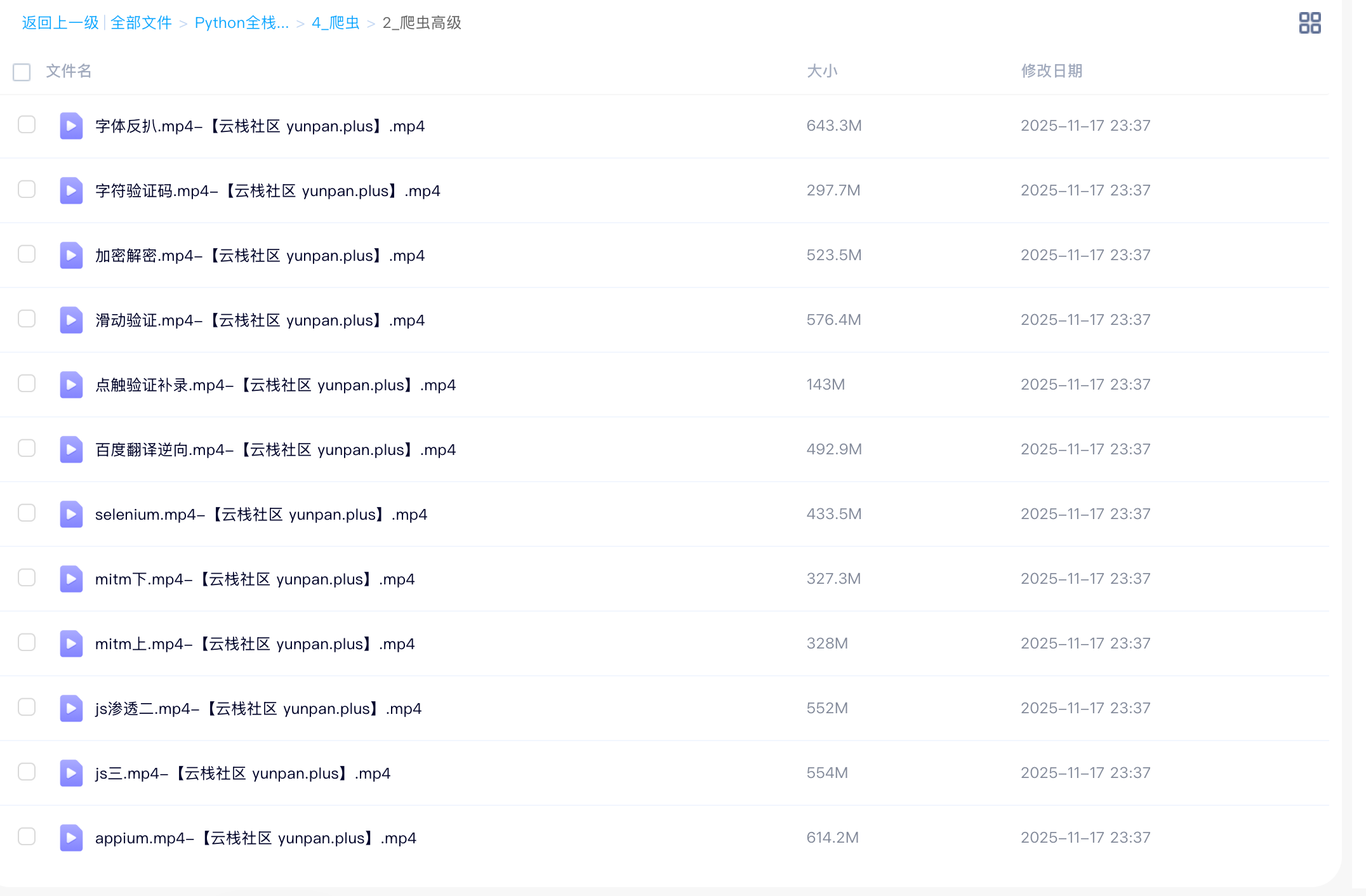Click video icon for 加密解密.mp4 file
Screen dimensions: 1366x896
pyautogui.click(x=71, y=255)
